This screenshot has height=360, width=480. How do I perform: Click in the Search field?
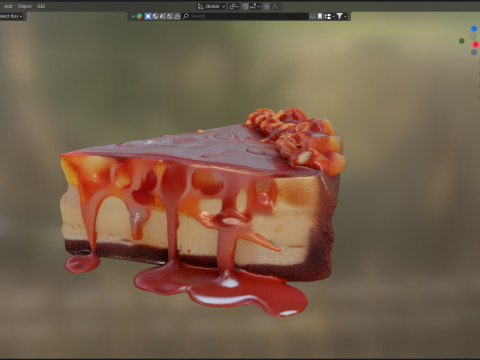click(245, 16)
